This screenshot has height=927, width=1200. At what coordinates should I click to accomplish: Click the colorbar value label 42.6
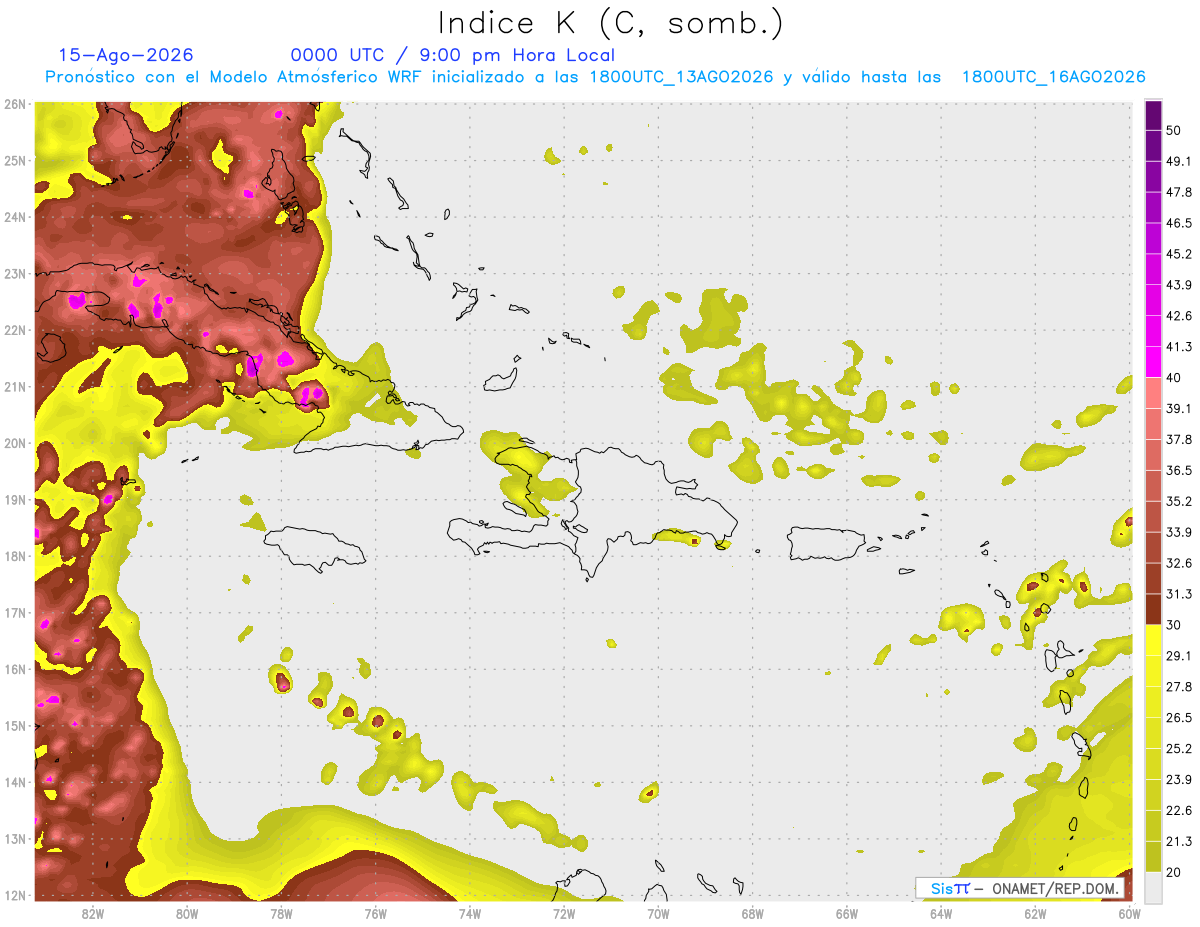point(1178,316)
